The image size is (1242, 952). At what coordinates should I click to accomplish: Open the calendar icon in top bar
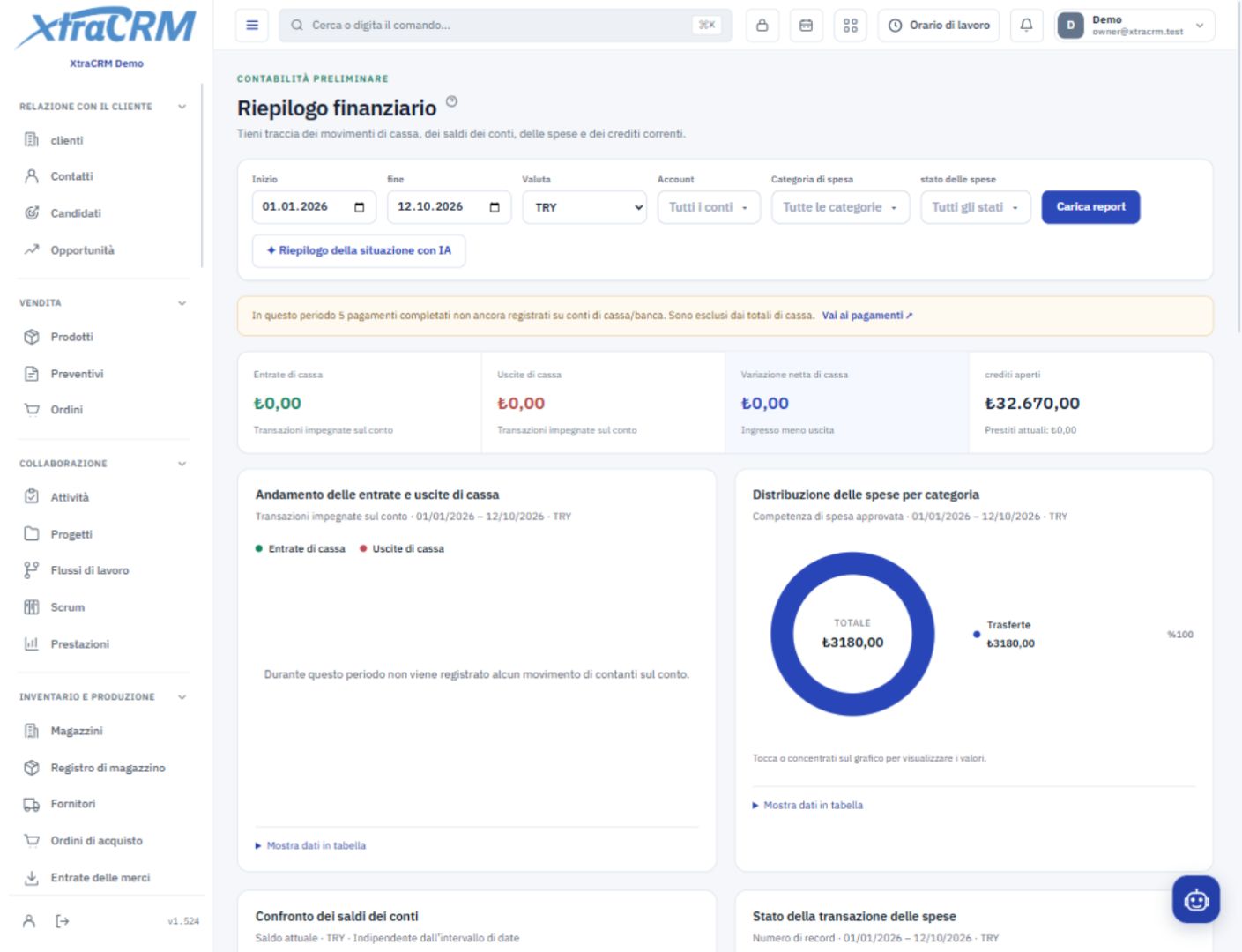tap(806, 26)
